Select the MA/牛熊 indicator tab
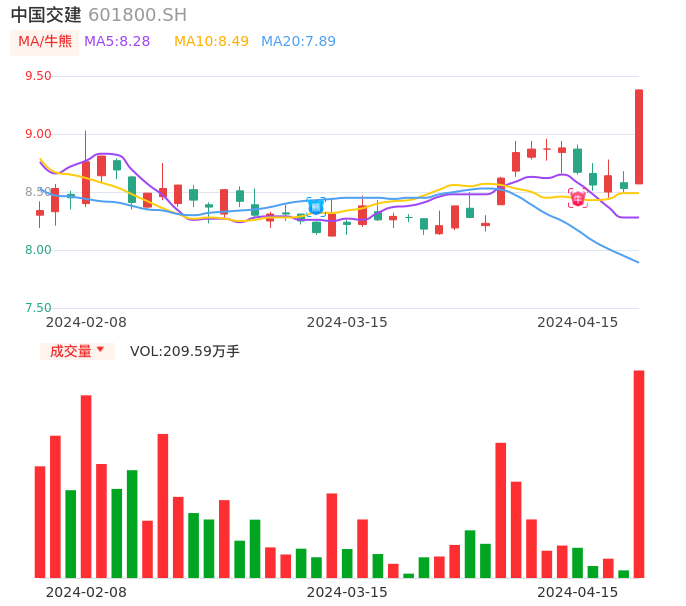The width and height of the screenshot is (686, 606). (45, 42)
